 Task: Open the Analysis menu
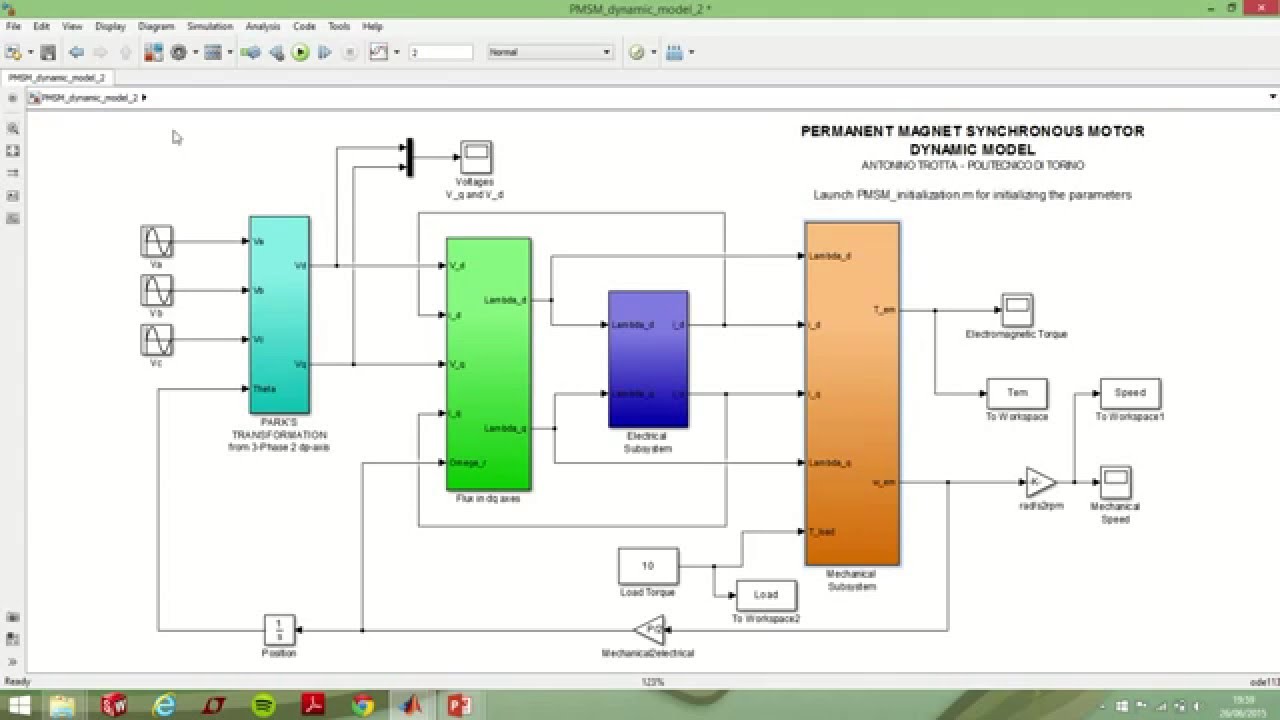pos(263,26)
